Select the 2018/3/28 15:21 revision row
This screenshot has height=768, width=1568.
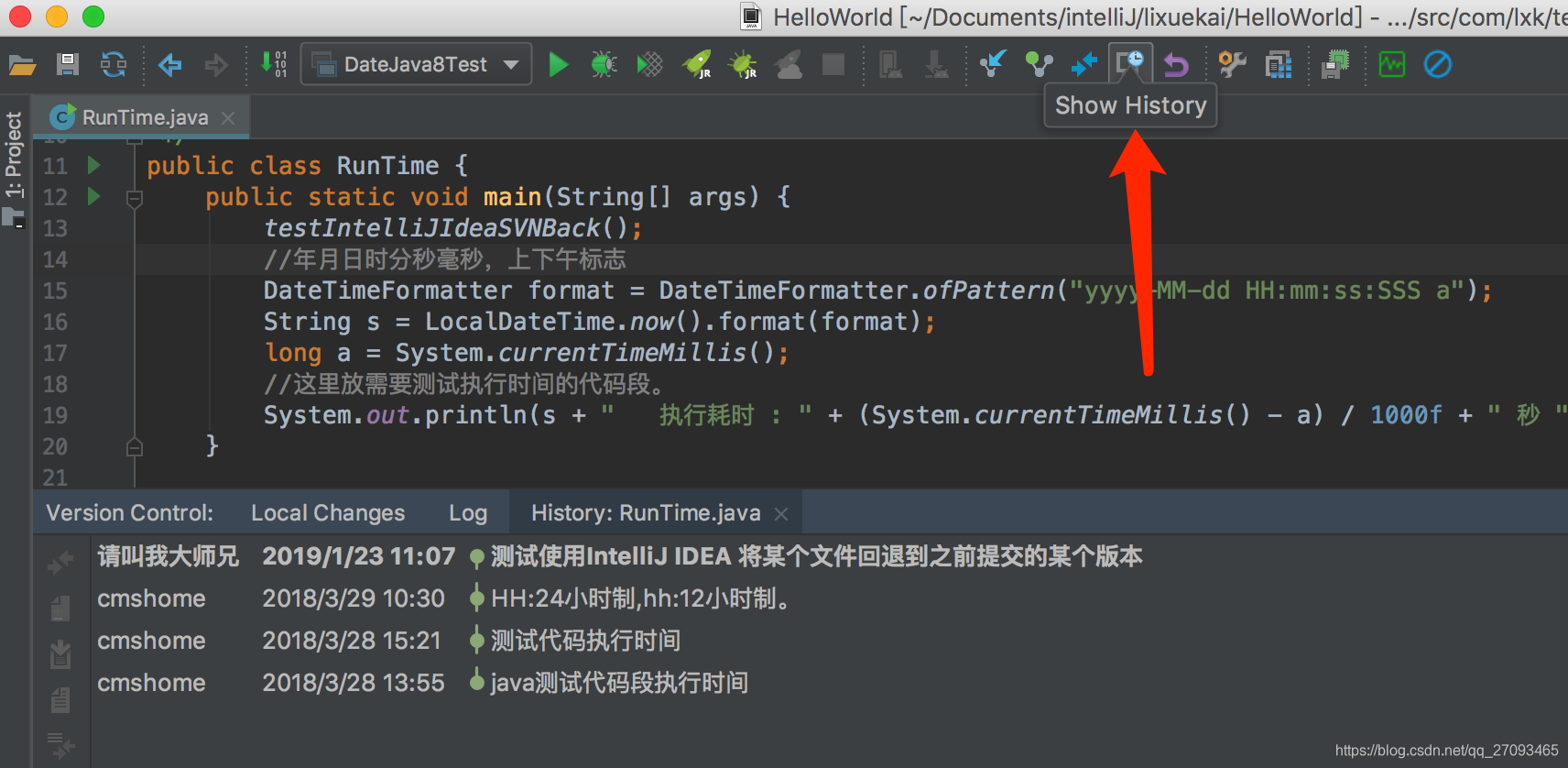tap(829, 641)
